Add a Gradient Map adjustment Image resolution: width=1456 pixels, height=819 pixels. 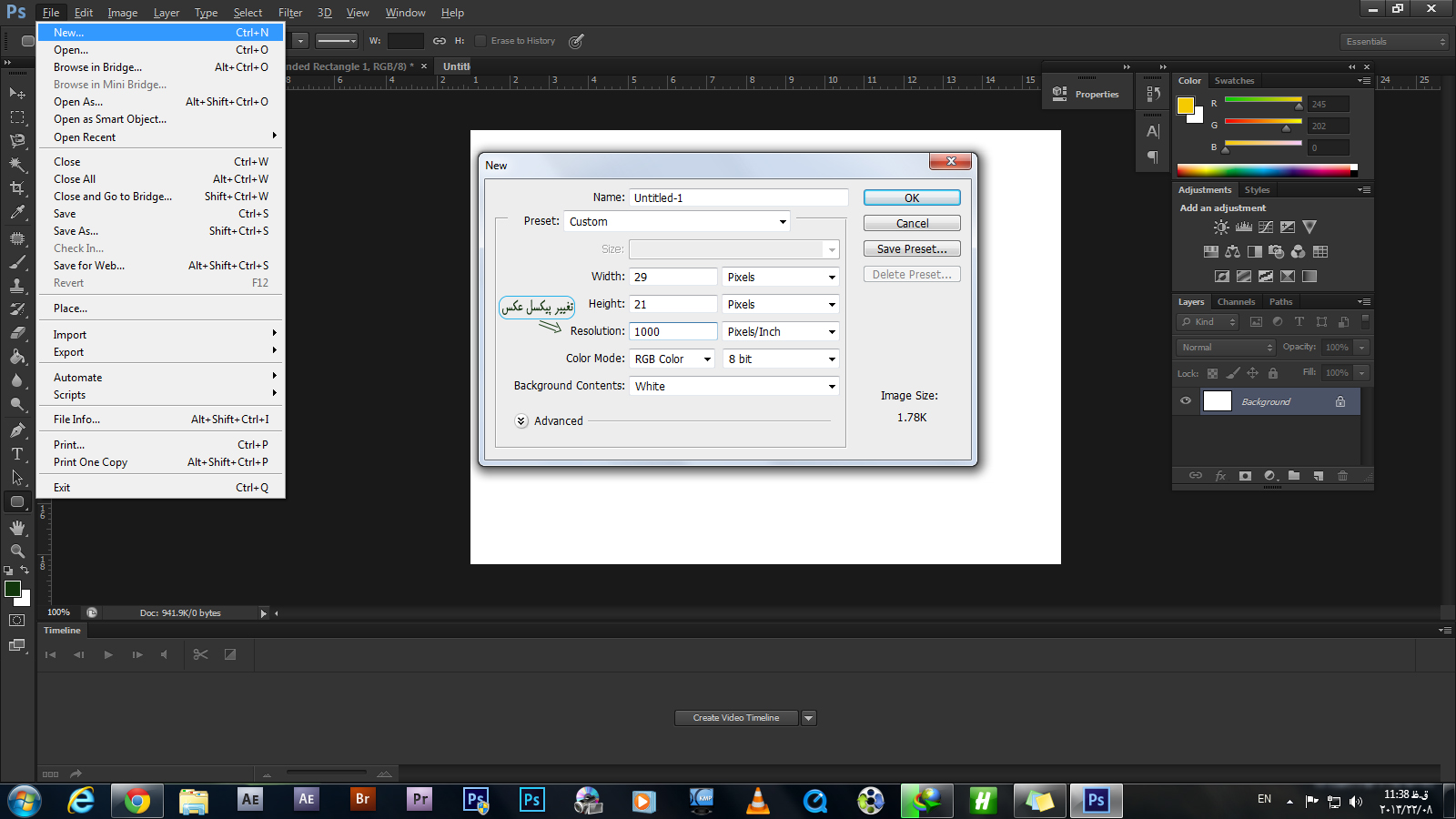coord(1309,277)
